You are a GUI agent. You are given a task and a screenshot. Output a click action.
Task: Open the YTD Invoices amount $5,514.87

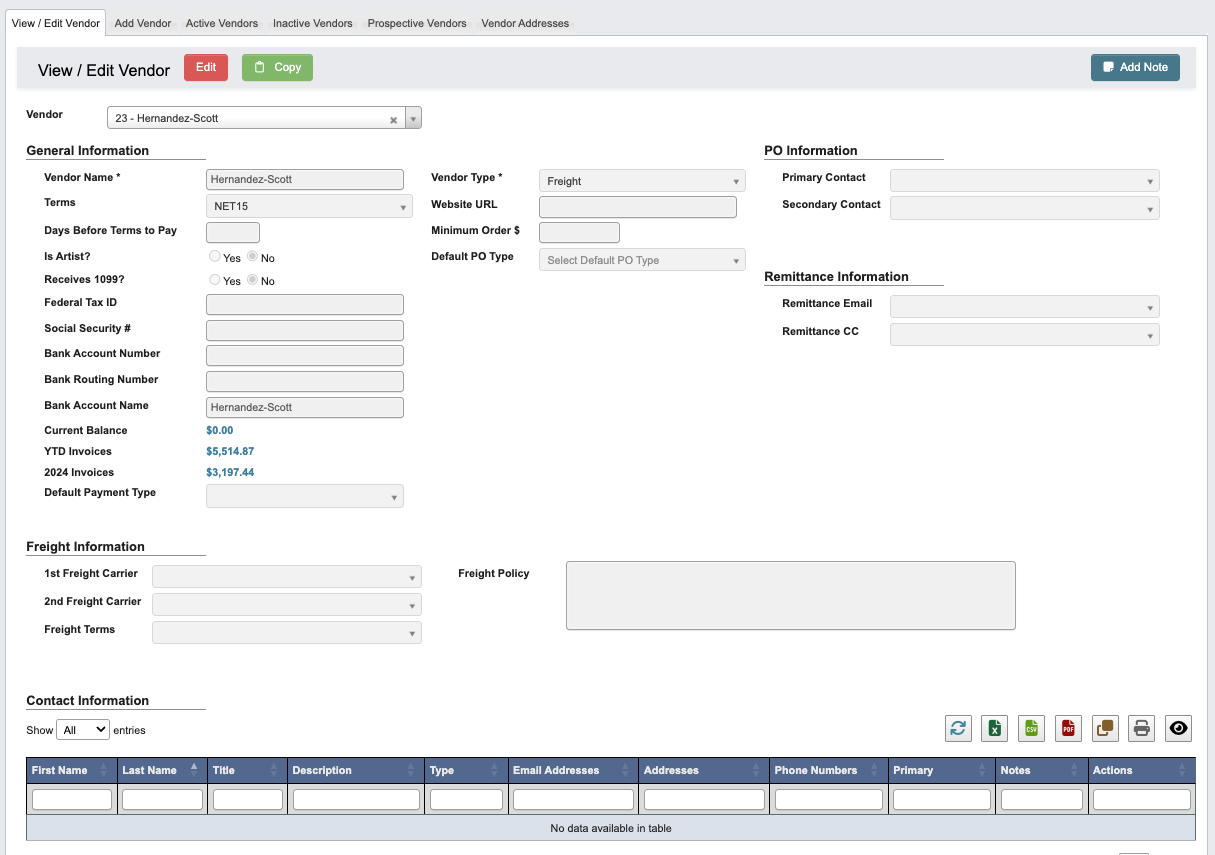tap(230, 452)
